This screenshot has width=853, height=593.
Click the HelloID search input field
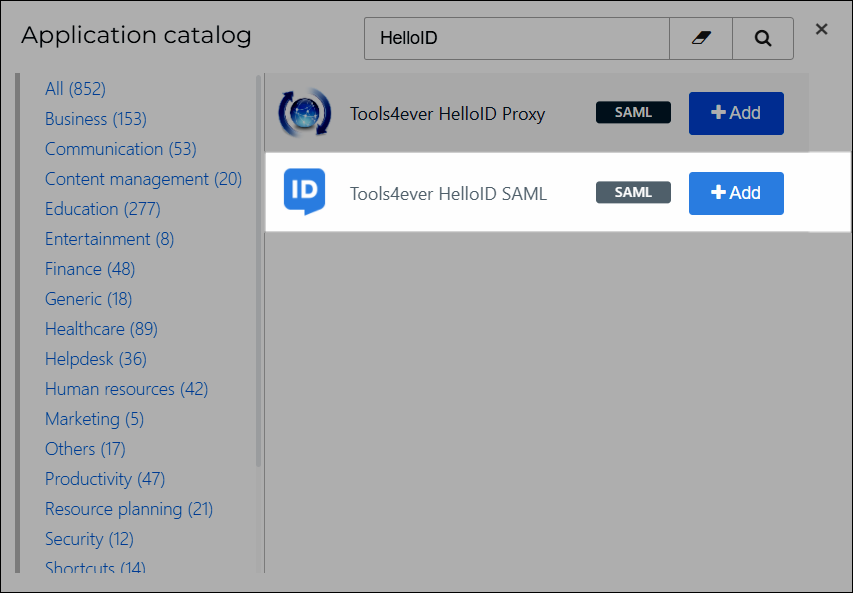pyautogui.click(x=517, y=38)
